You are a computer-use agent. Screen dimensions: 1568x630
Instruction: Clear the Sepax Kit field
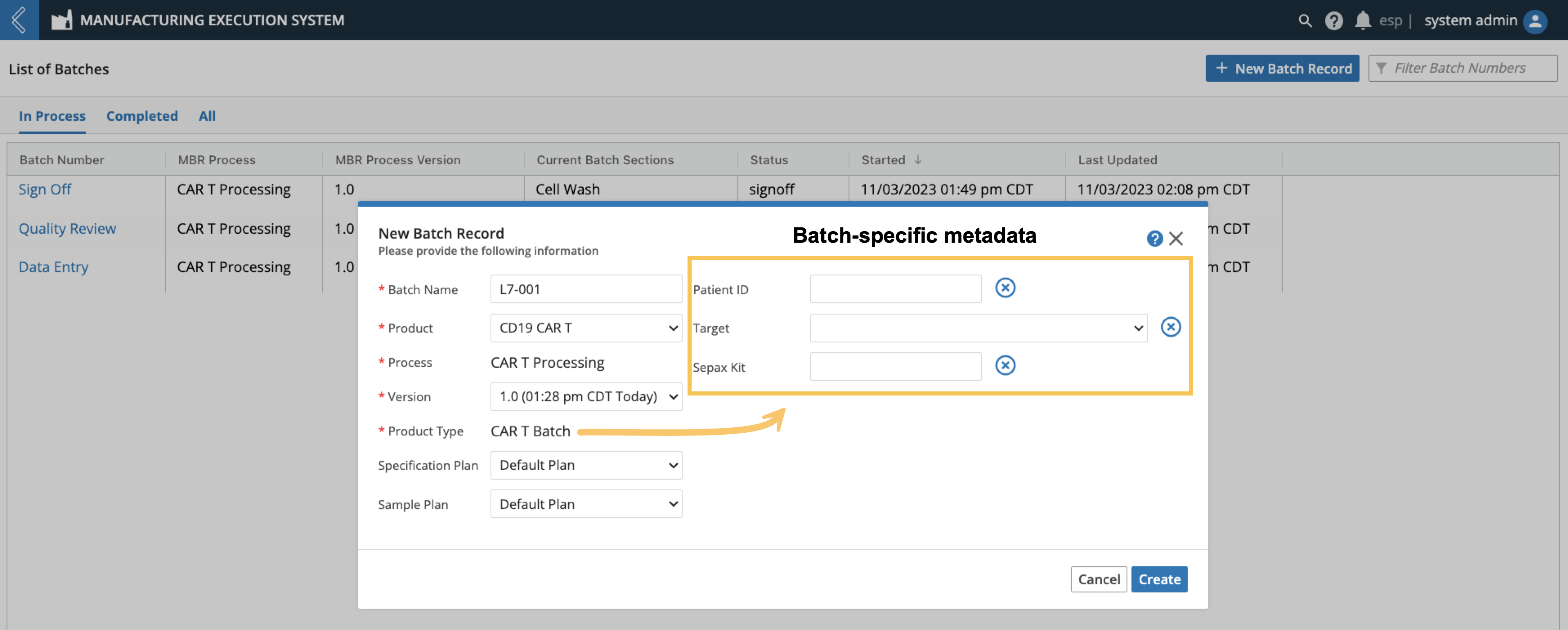coord(1005,366)
